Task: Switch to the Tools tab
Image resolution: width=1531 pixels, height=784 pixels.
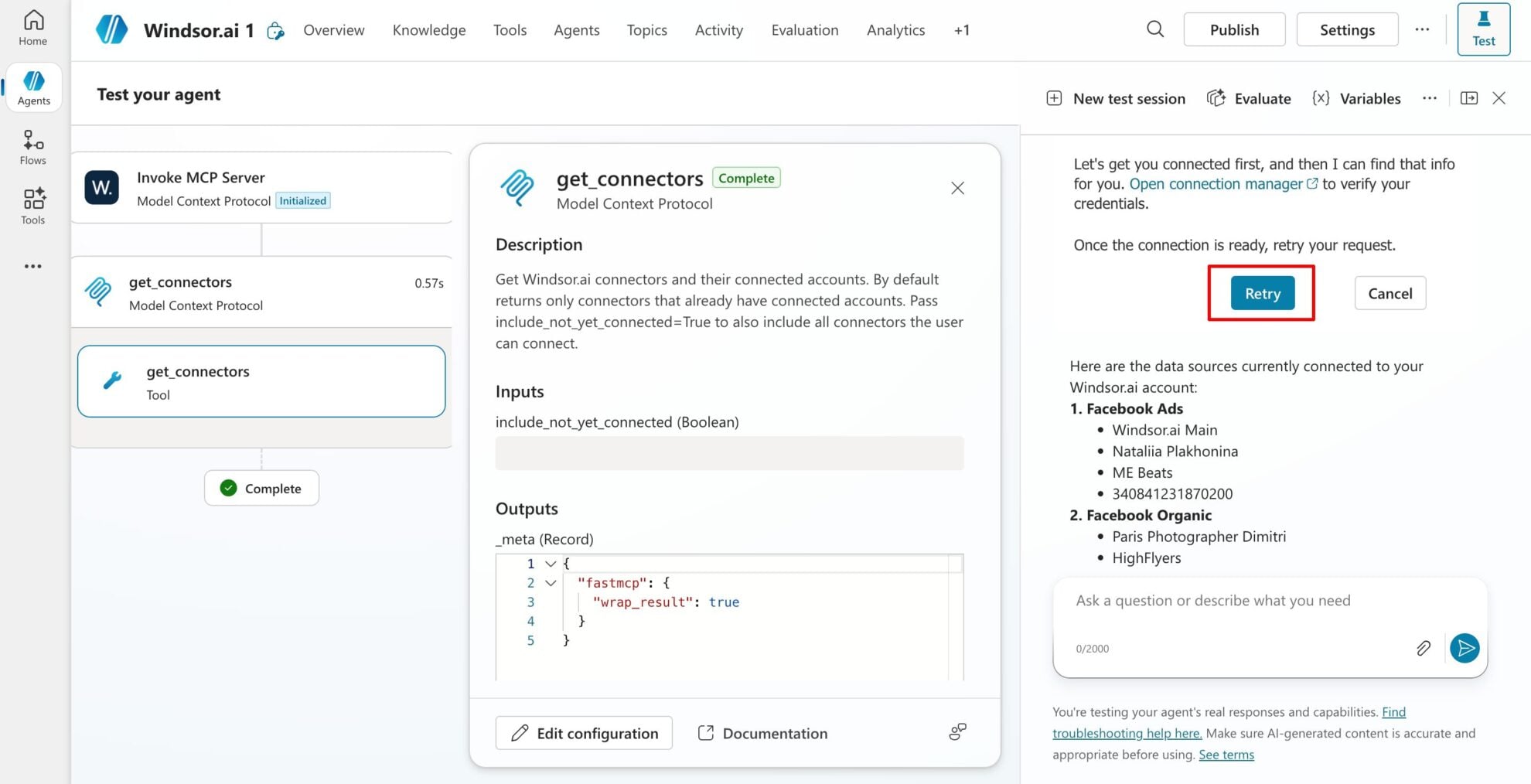Action: point(510,29)
